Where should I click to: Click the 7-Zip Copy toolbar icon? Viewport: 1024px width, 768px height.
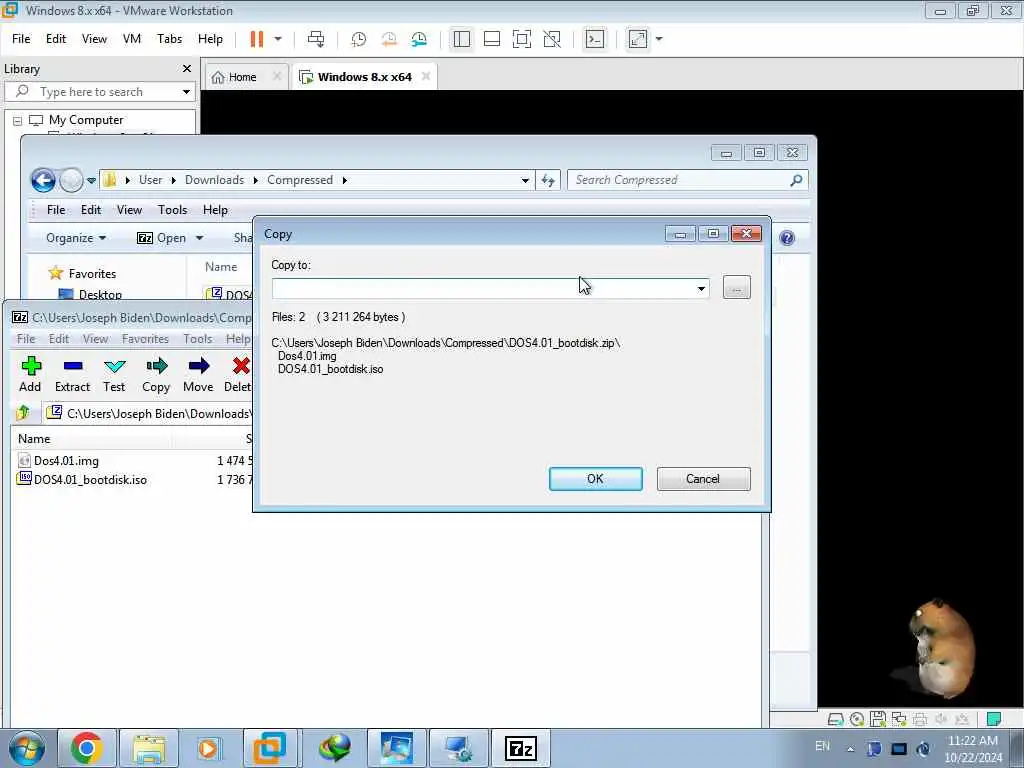pos(156,374)
